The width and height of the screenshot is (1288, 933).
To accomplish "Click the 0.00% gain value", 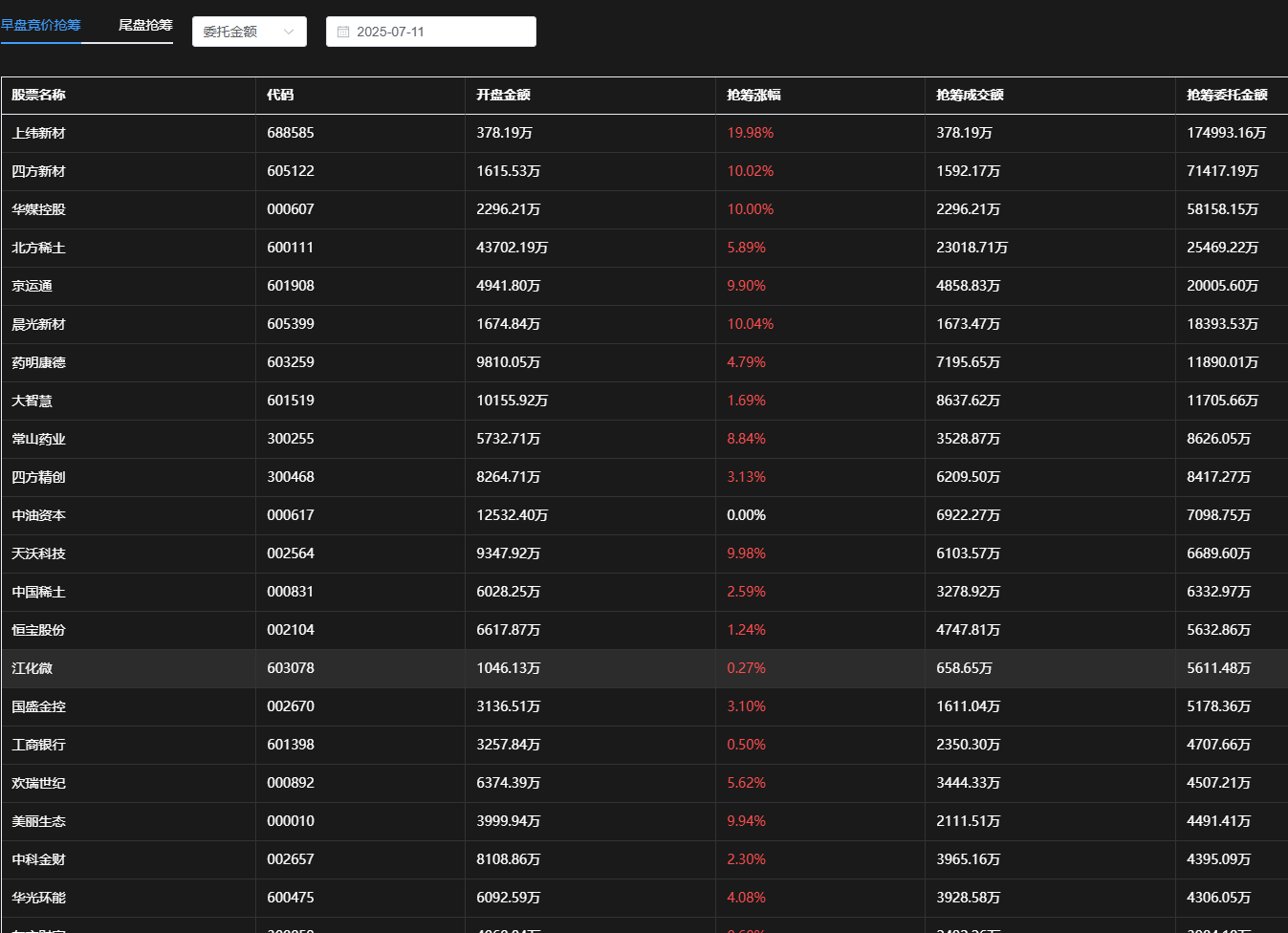I will pyautogui.click(x=747, y=515).
